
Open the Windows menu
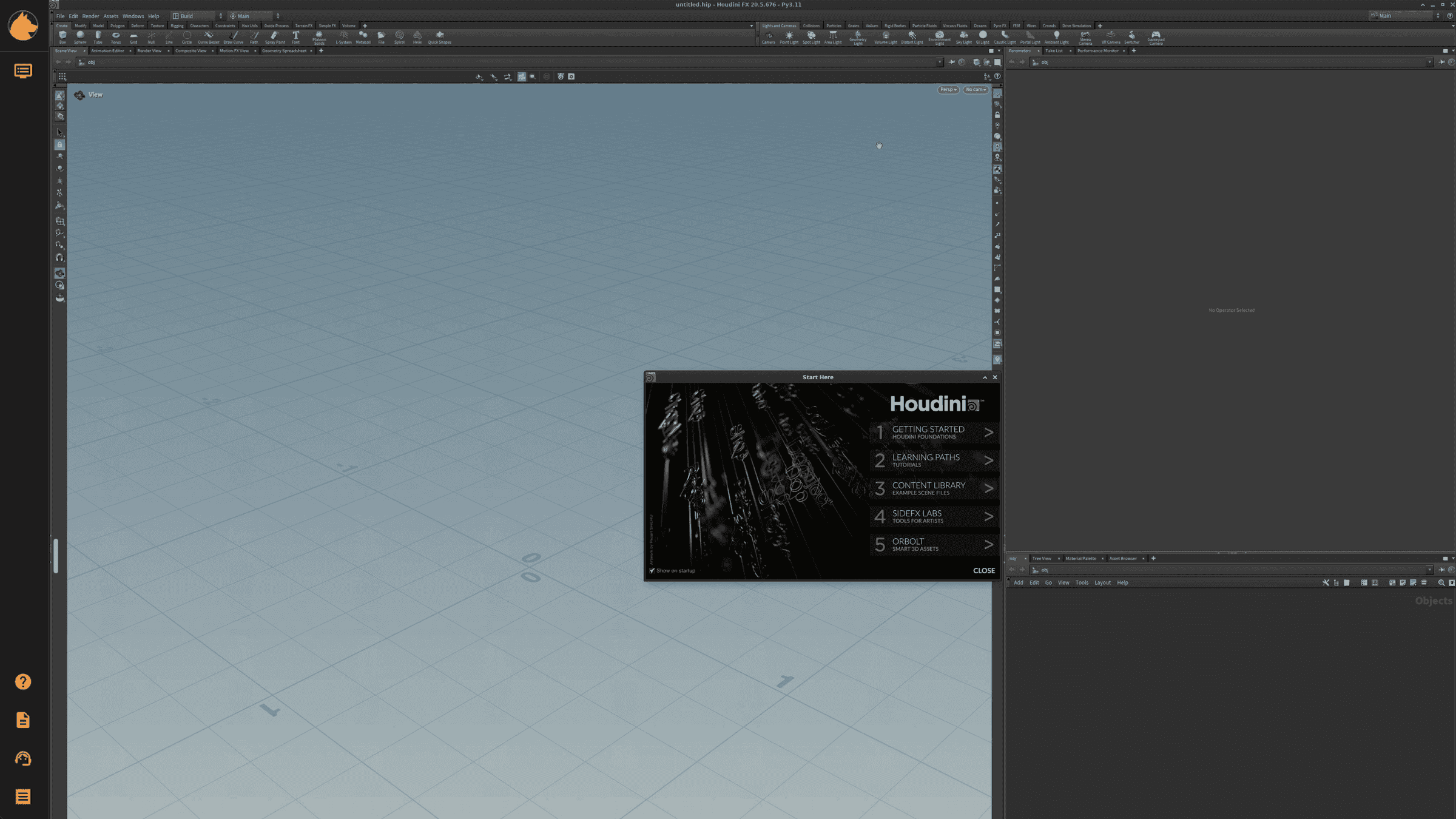click(x=133, y=16)
